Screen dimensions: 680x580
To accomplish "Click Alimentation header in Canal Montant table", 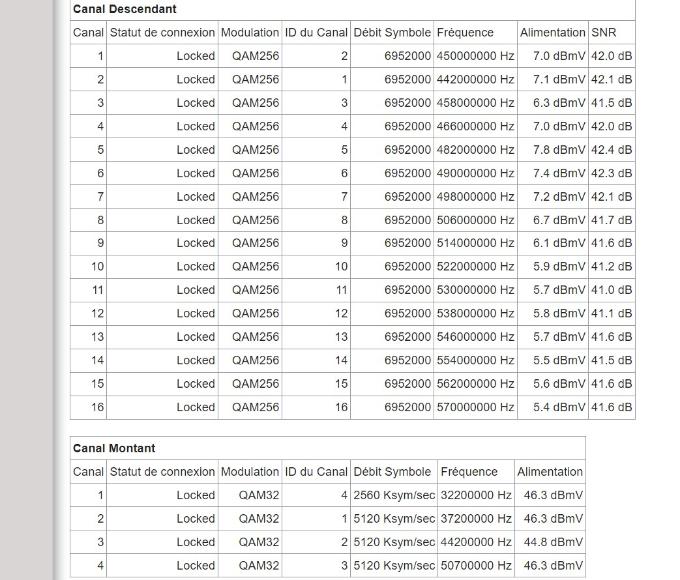I will (550, 471).
